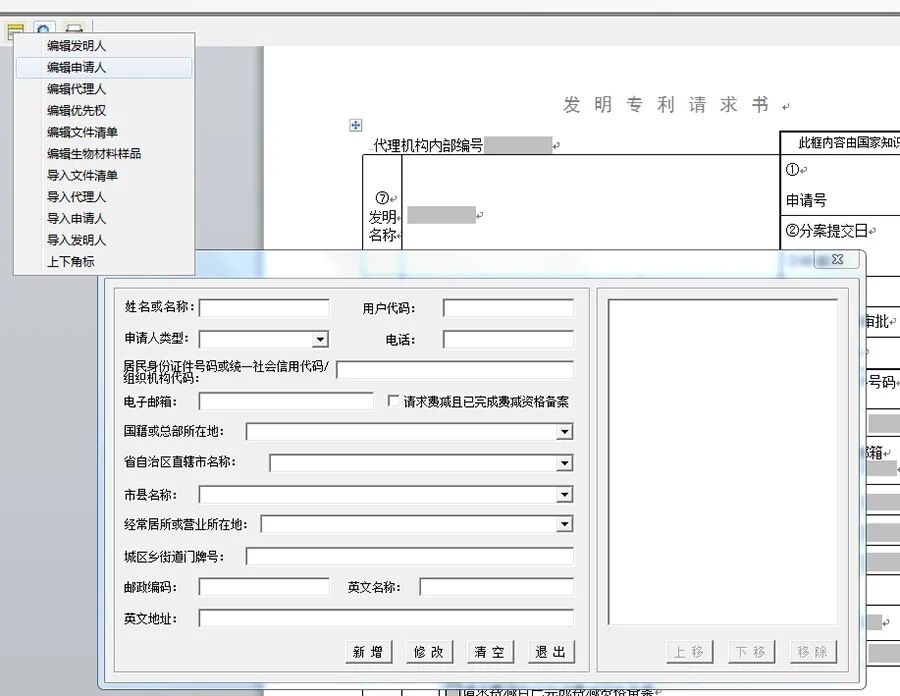The height and width of the screenshot is (696, 900).
Task: Click 退出 to exit the dialog
Action: [x=551, y=651]
